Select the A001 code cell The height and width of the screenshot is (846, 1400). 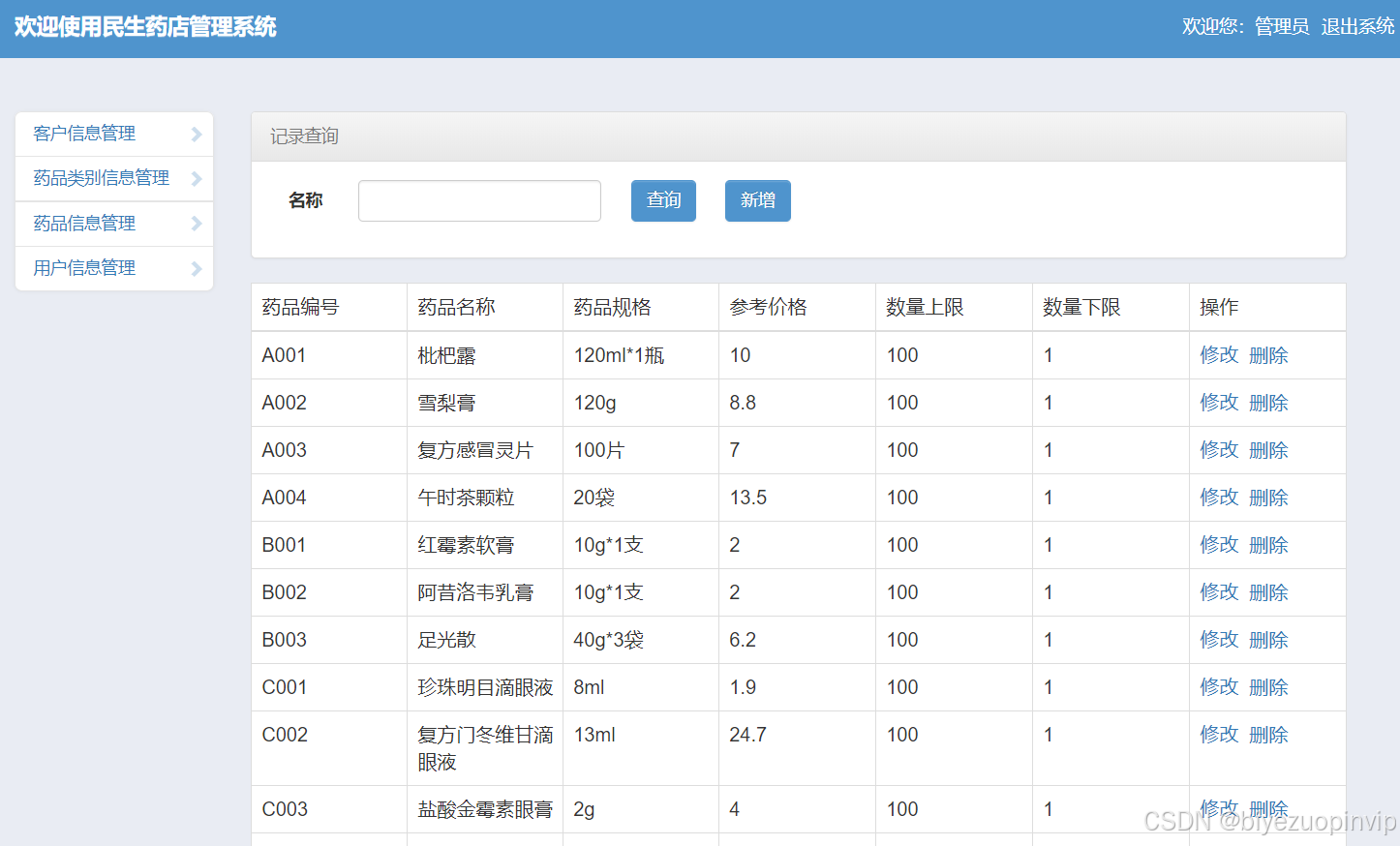pos(329,355)
